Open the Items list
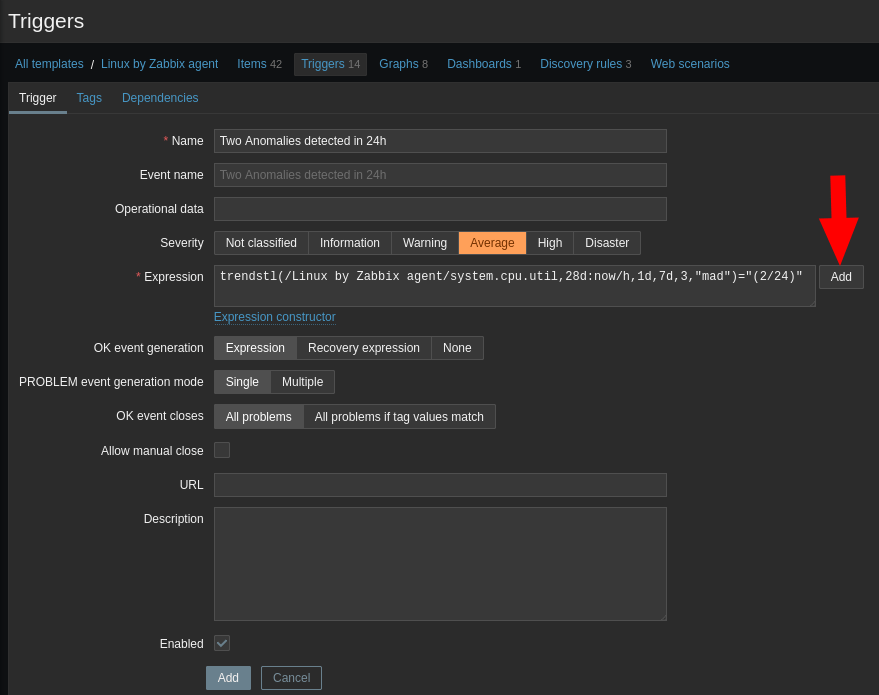879x695 pixels. pyautogui.click(x=251, y=63)
